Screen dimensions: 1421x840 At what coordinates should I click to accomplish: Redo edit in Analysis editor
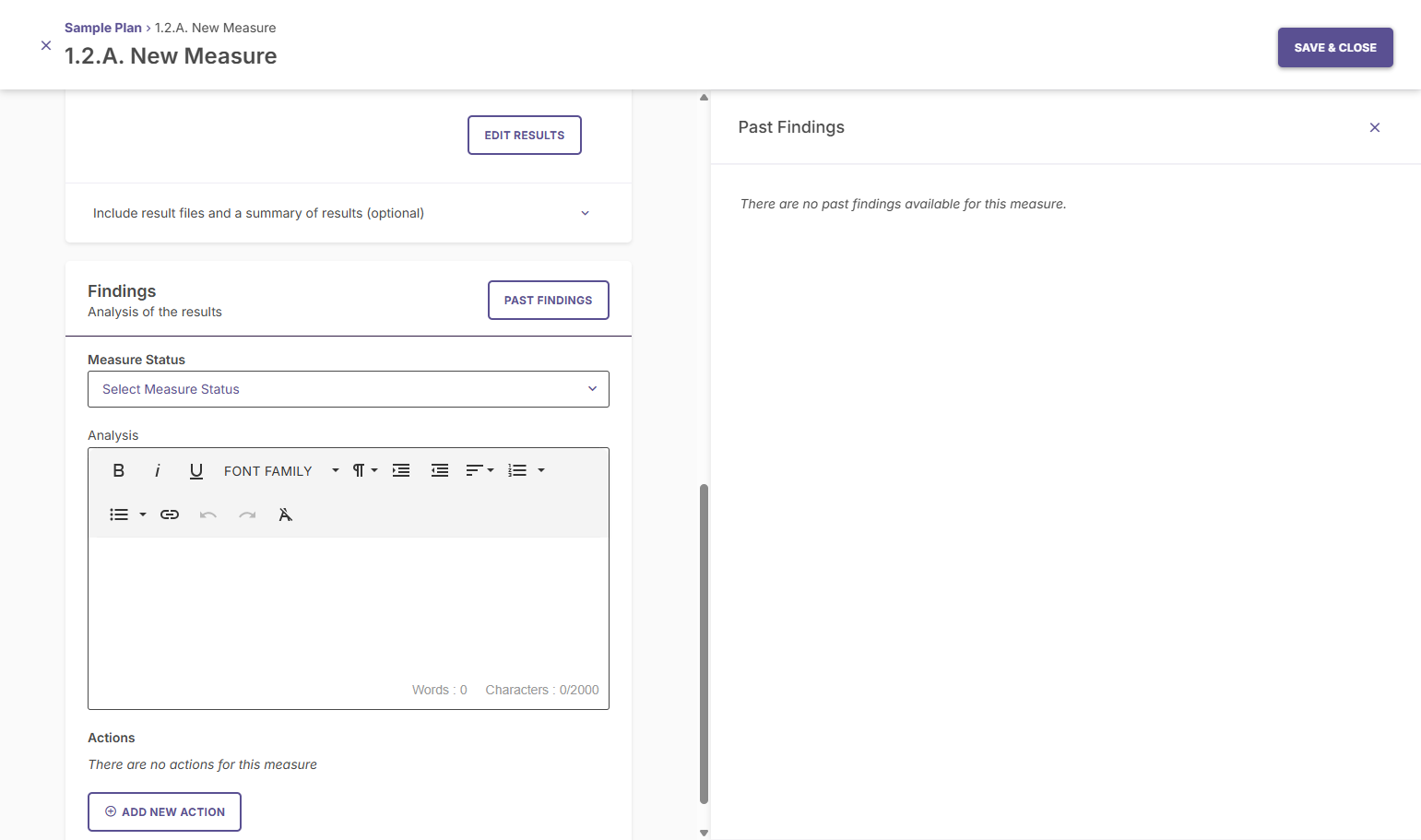tap(247, 515)
